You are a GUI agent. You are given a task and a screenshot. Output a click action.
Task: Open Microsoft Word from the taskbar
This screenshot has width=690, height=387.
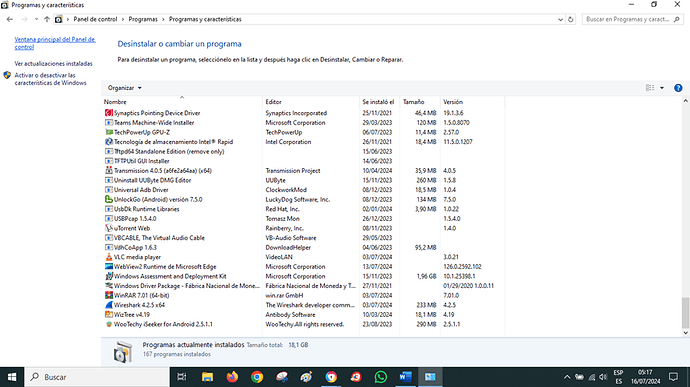tap(405, 377)
